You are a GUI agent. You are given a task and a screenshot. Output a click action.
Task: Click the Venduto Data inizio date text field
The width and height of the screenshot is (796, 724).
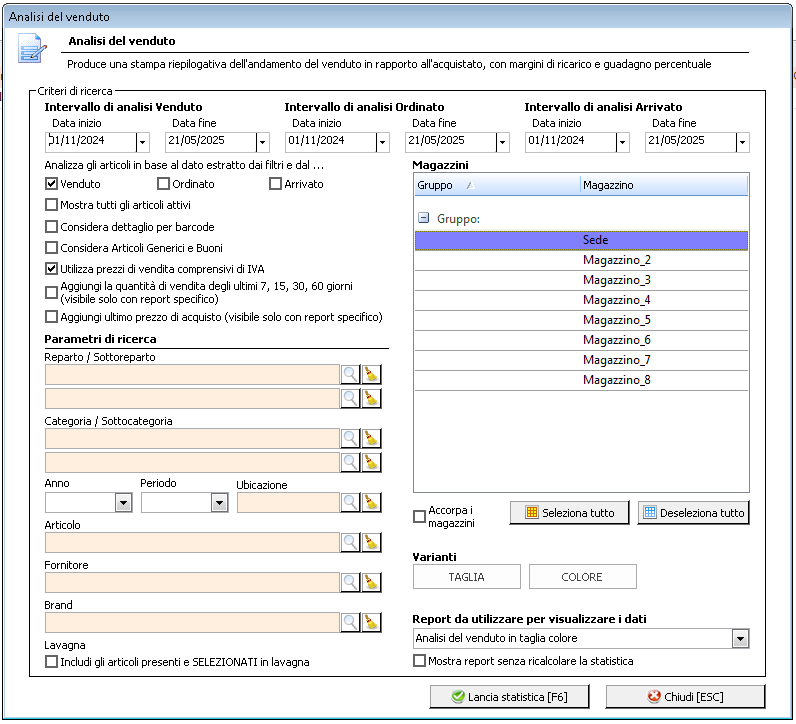click(90, 142)
